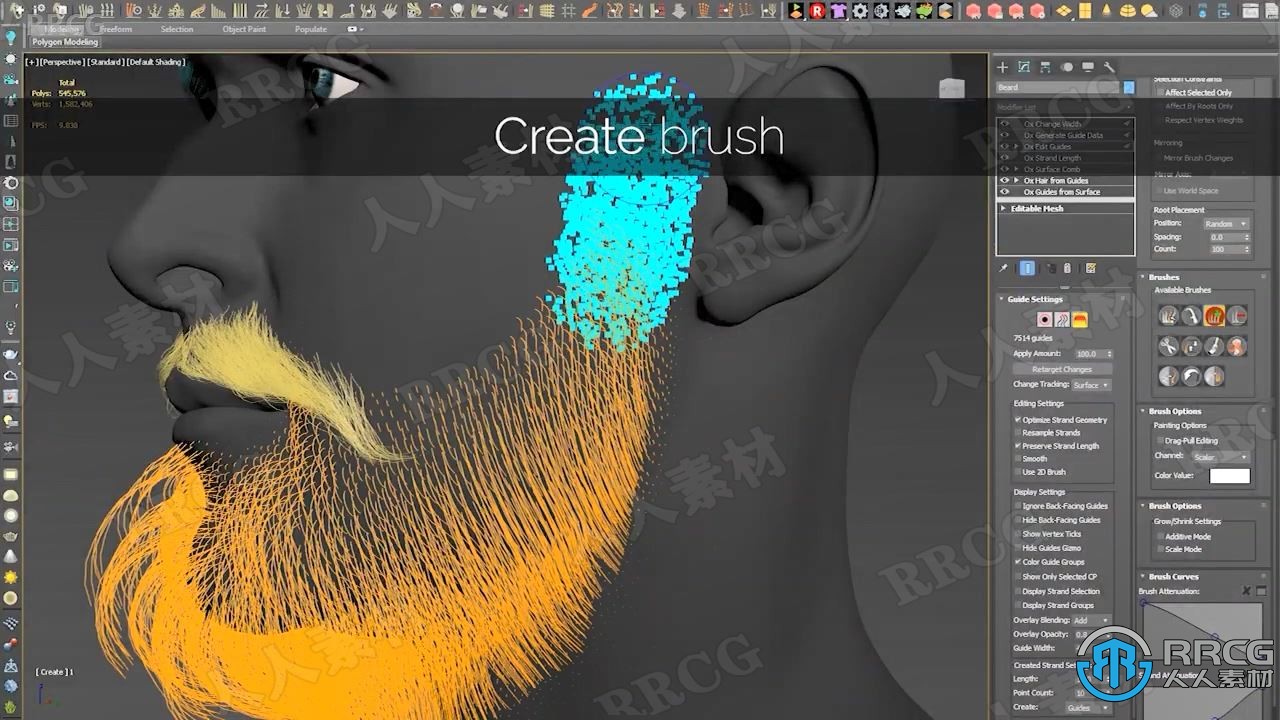1280x720 pixels.
Task: Open the Channel Scalar dropdown
Action: point(1219,456)
